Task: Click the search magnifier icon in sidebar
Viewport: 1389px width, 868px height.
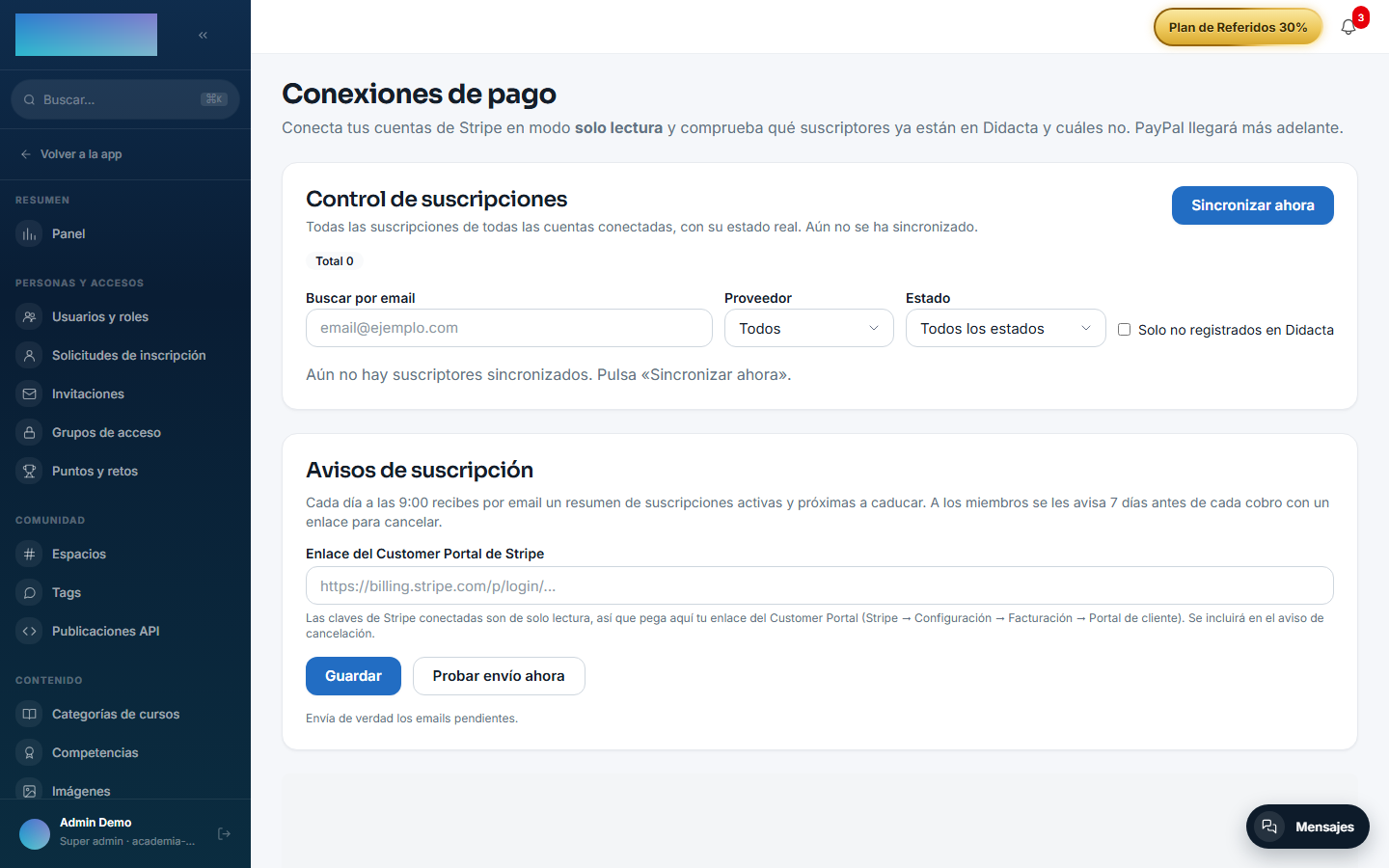Action: click(x=30, y=99)
